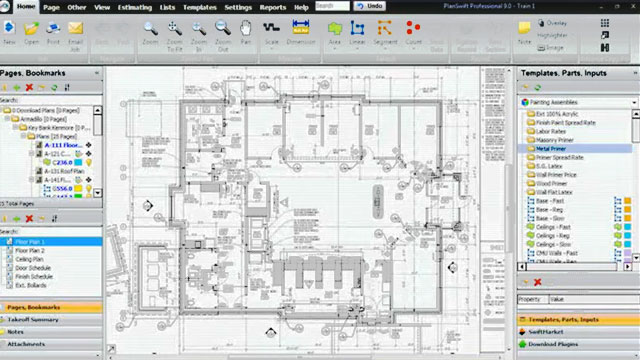Select the Metal Primer folder
The height and width of the screenshot is (360, 640).
(x=551, y=149)
